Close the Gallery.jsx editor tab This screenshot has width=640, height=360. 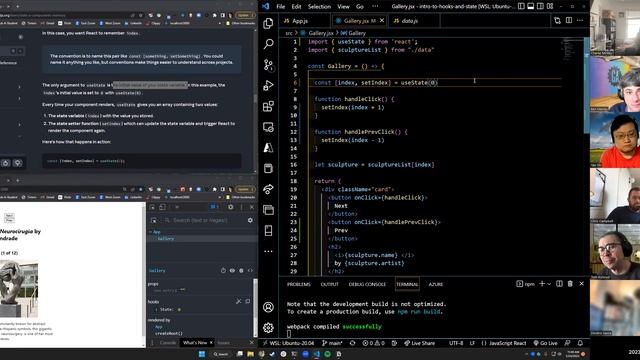click(x=382, y=20)
